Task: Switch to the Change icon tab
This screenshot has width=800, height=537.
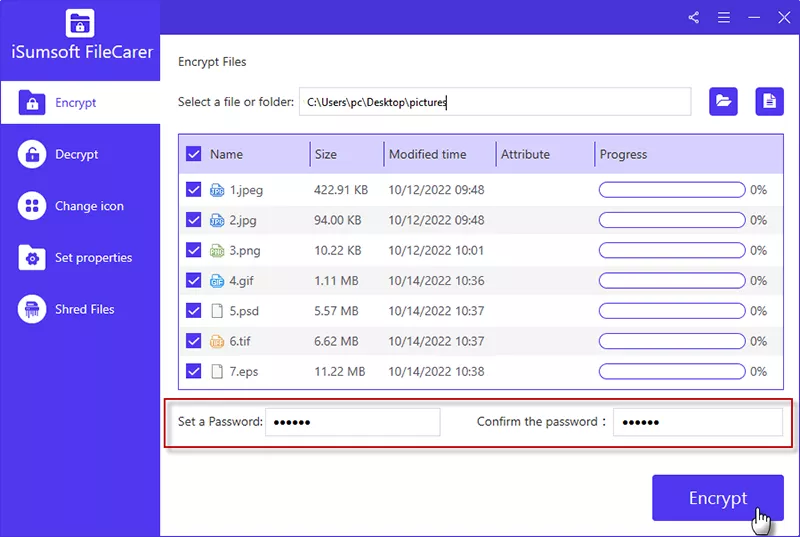Action: click(x=88, y=206)
